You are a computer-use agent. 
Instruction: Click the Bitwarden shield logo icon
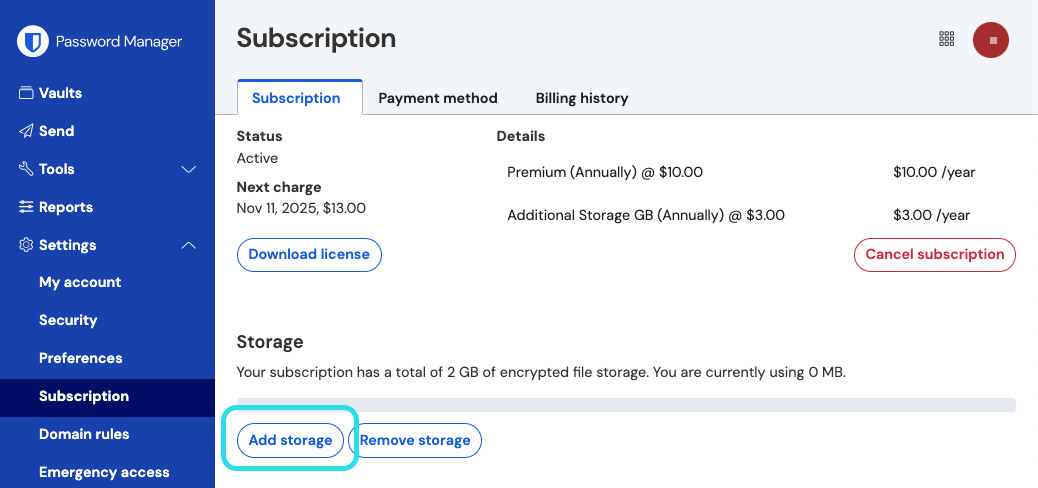click(34, 42)
